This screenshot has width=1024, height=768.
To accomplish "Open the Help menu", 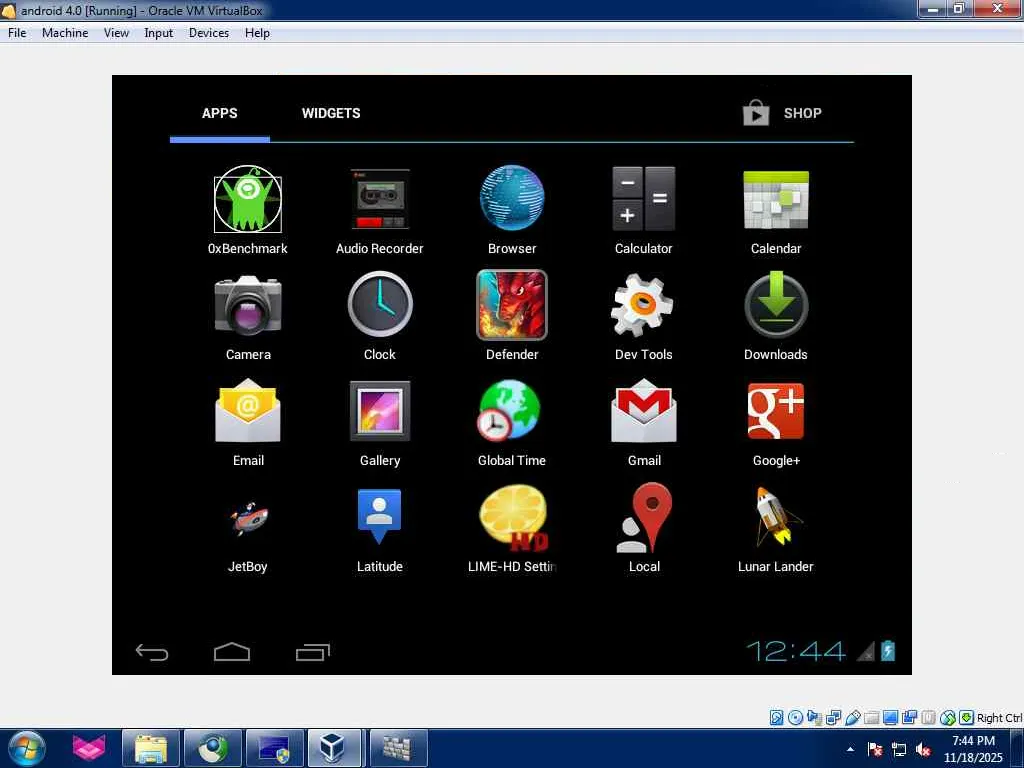I will click(x=257, y=33).
